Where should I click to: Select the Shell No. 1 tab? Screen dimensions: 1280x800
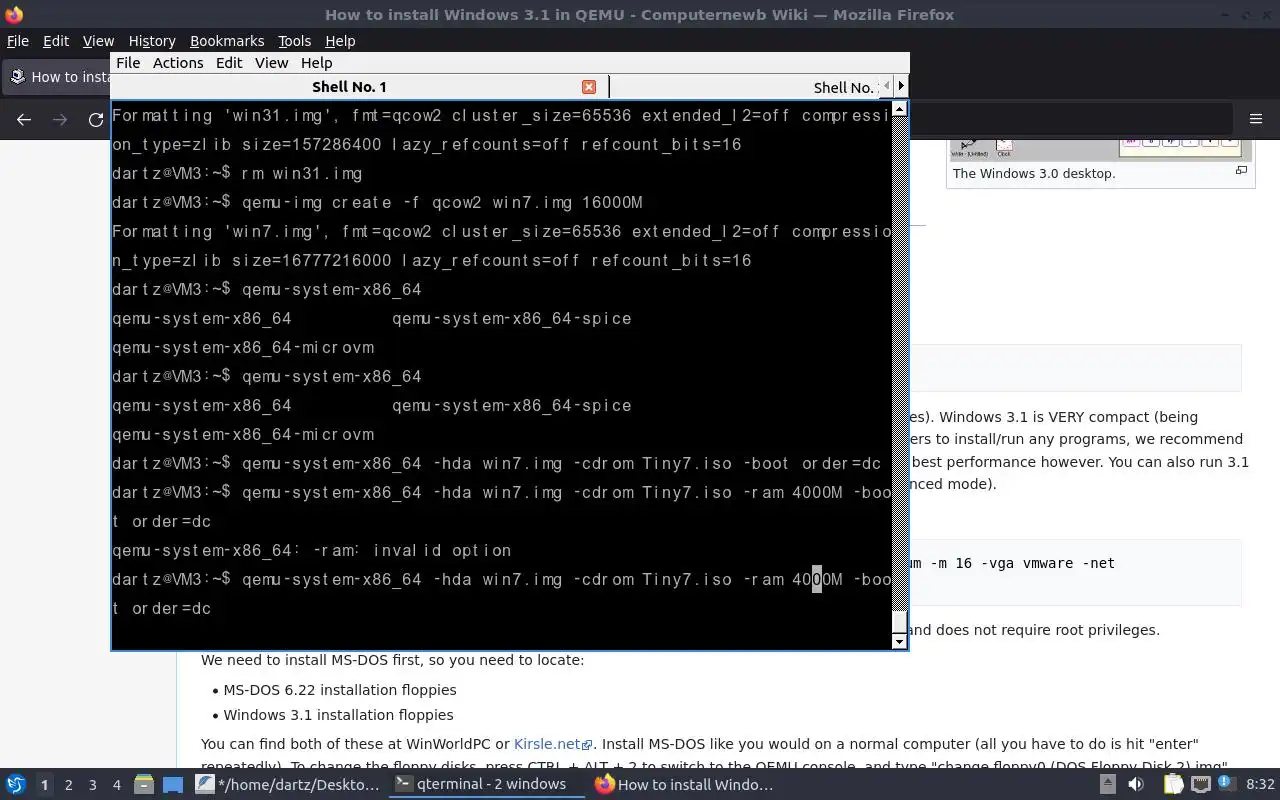click(349, 87)
